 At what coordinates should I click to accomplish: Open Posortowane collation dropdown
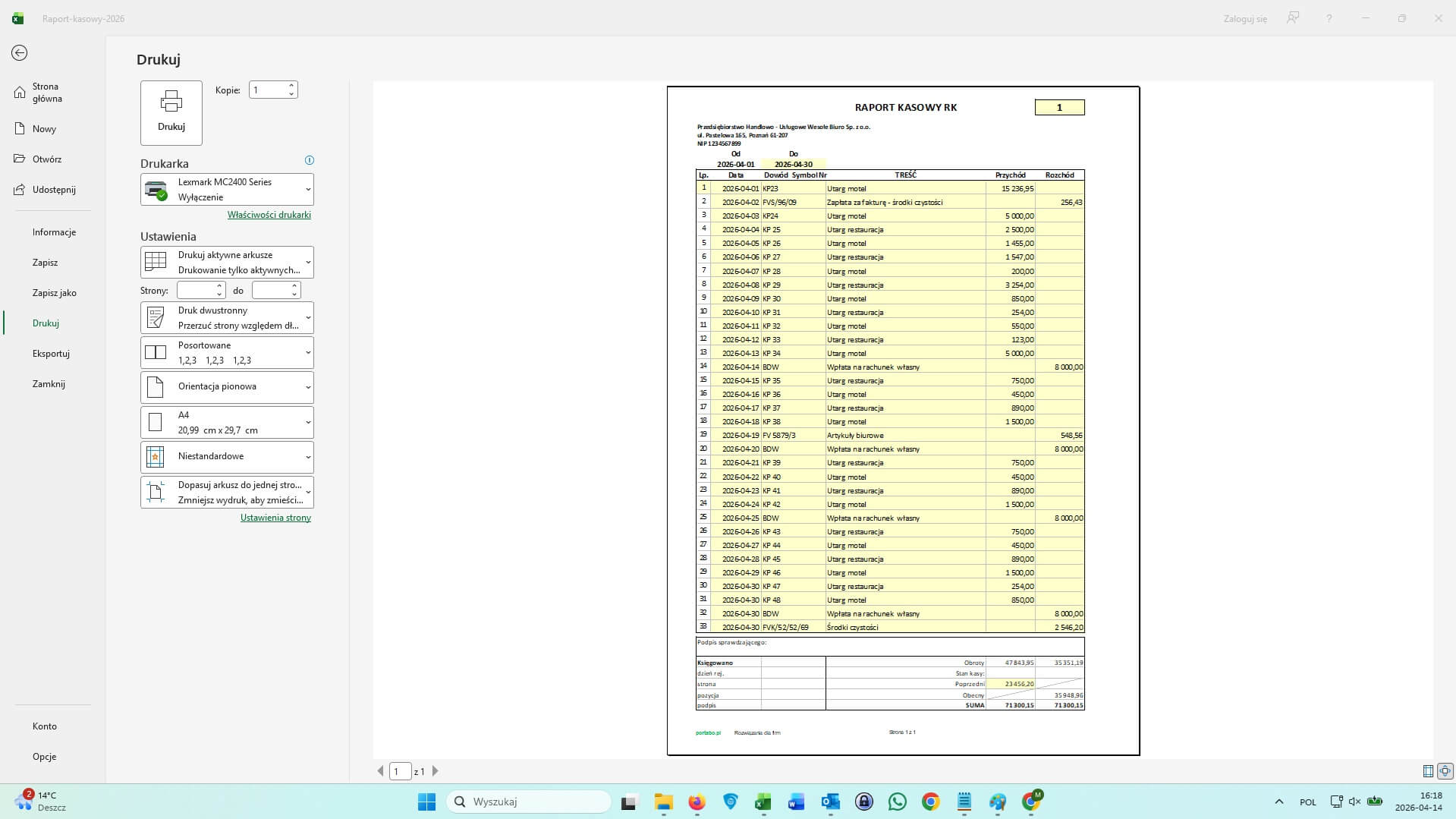227,353
